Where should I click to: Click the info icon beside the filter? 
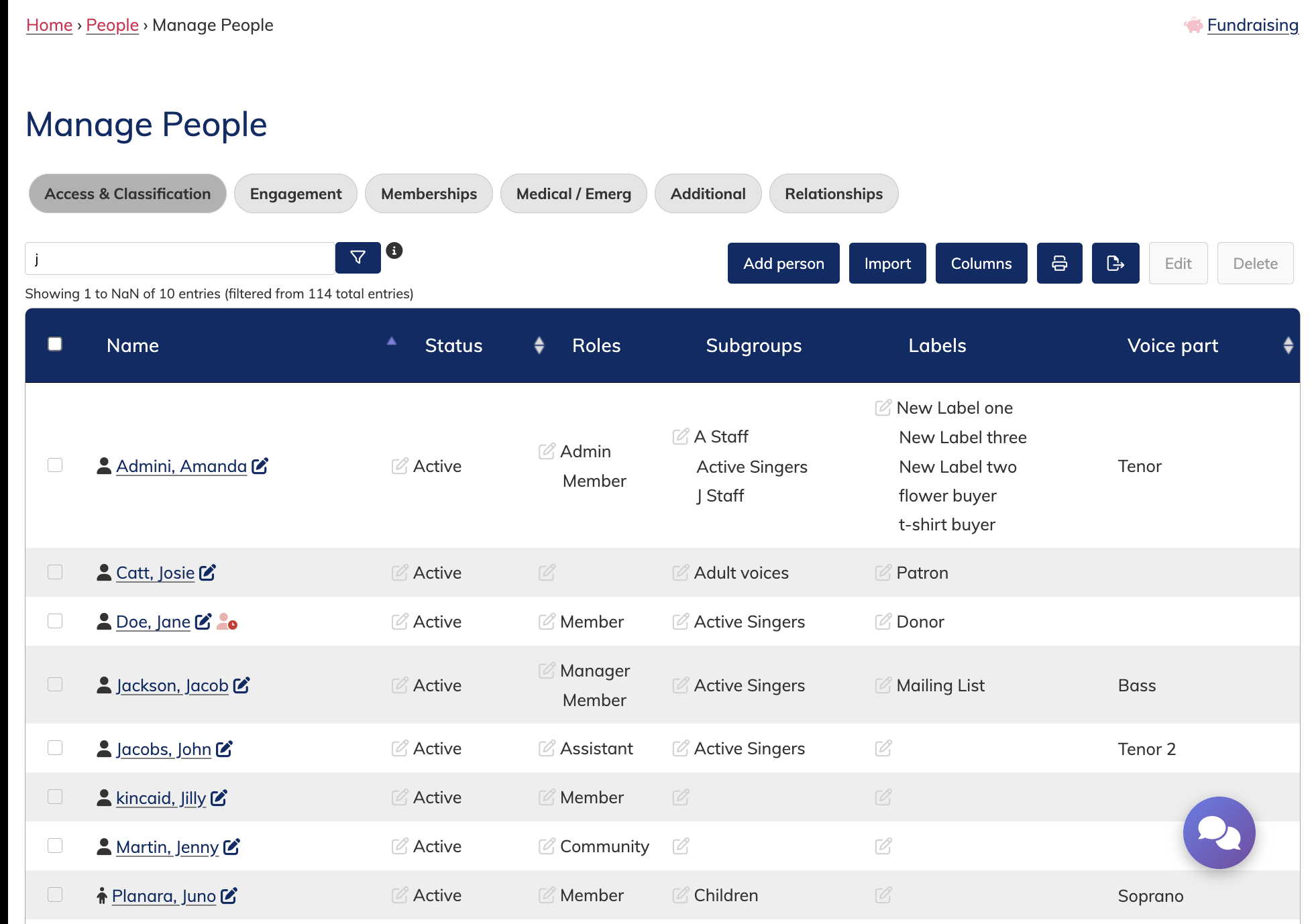click(x=394, y=251)
